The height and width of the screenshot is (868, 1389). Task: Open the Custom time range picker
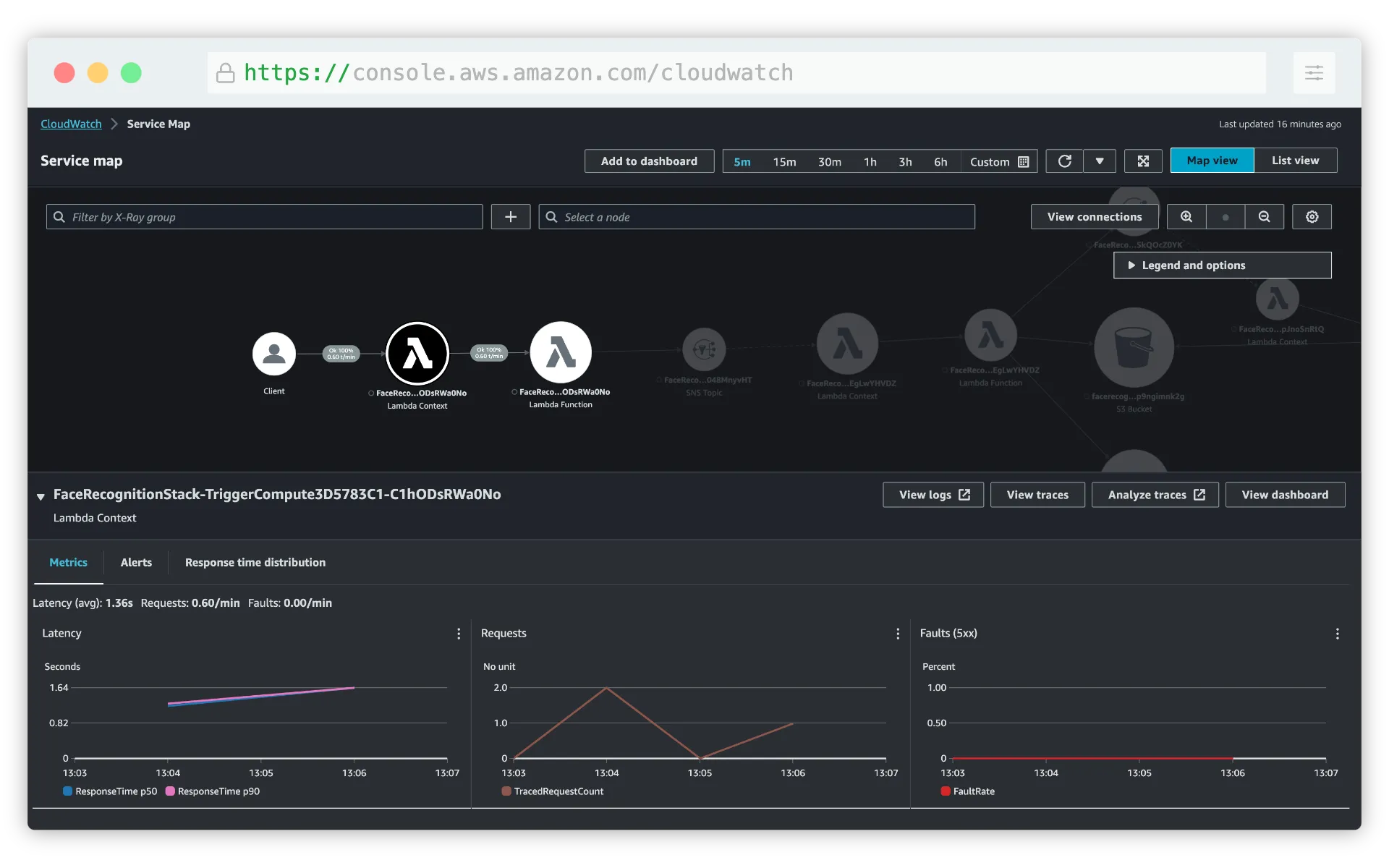[x=999, y=162]
